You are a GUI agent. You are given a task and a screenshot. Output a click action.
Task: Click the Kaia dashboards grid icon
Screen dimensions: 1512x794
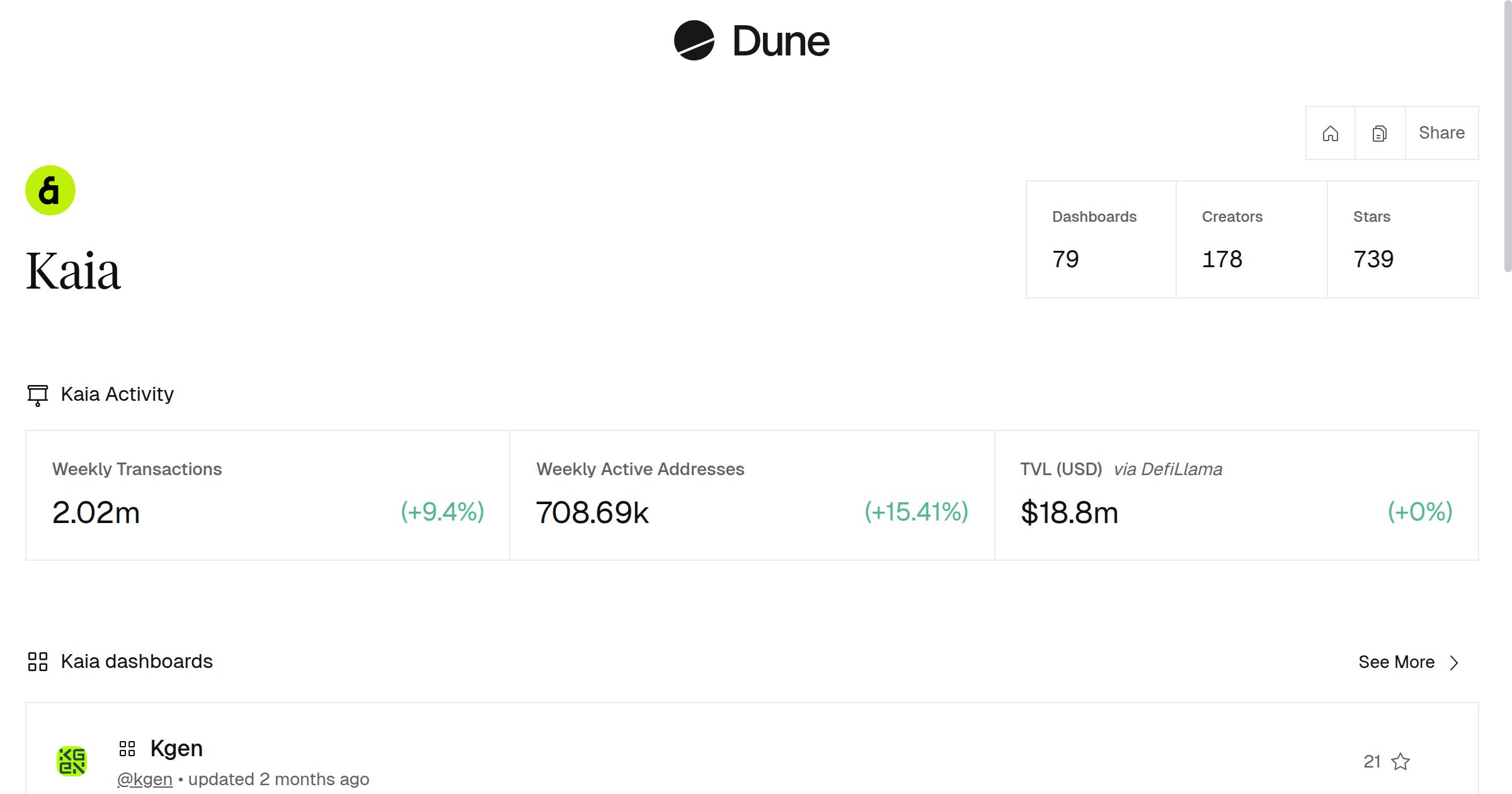[38, 662]
